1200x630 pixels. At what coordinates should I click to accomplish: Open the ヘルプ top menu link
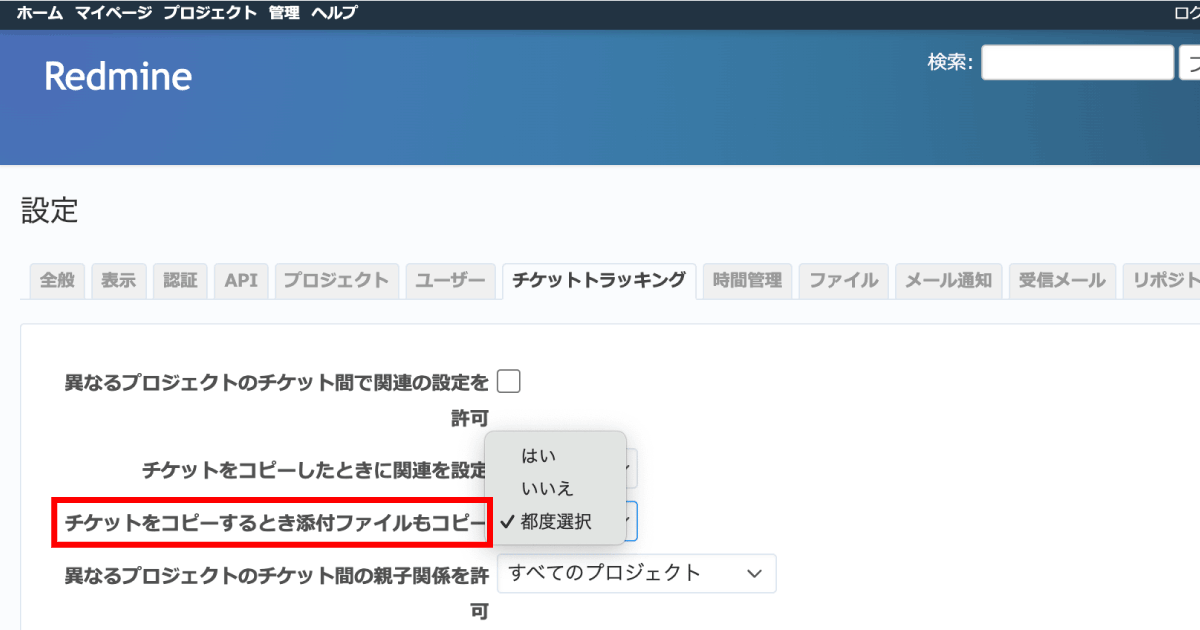tap(334, 13)
